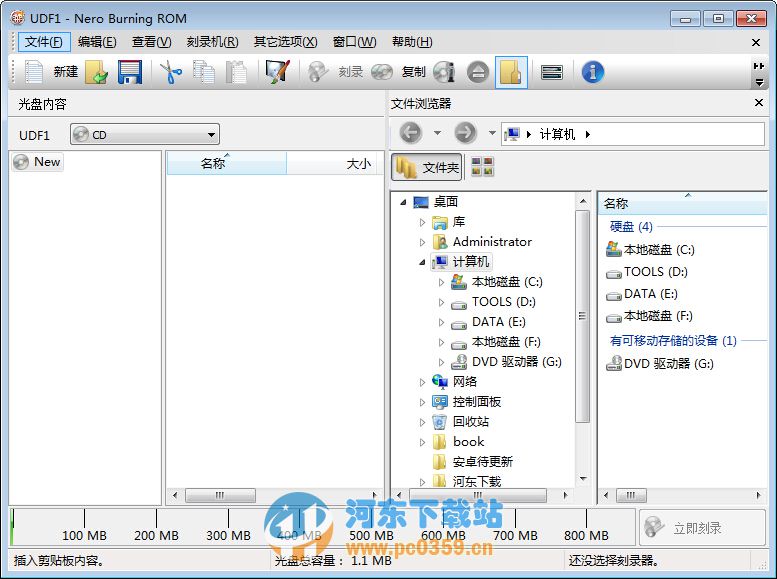Open the 窗口(W) menu
The height and width of the screenshot is (579, 777).
pos(354,42)
